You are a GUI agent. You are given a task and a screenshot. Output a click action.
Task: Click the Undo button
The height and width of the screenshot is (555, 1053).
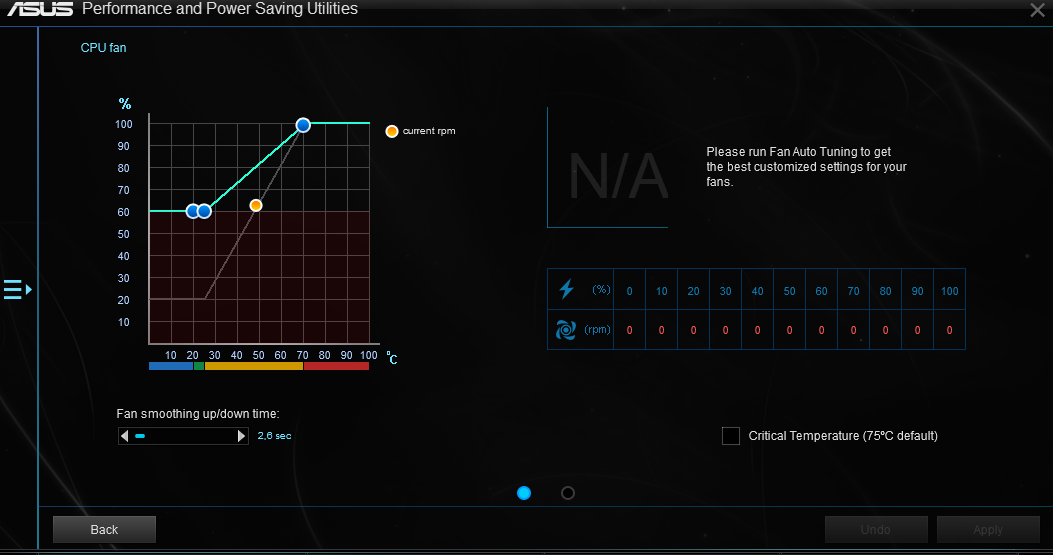(876, 529)
